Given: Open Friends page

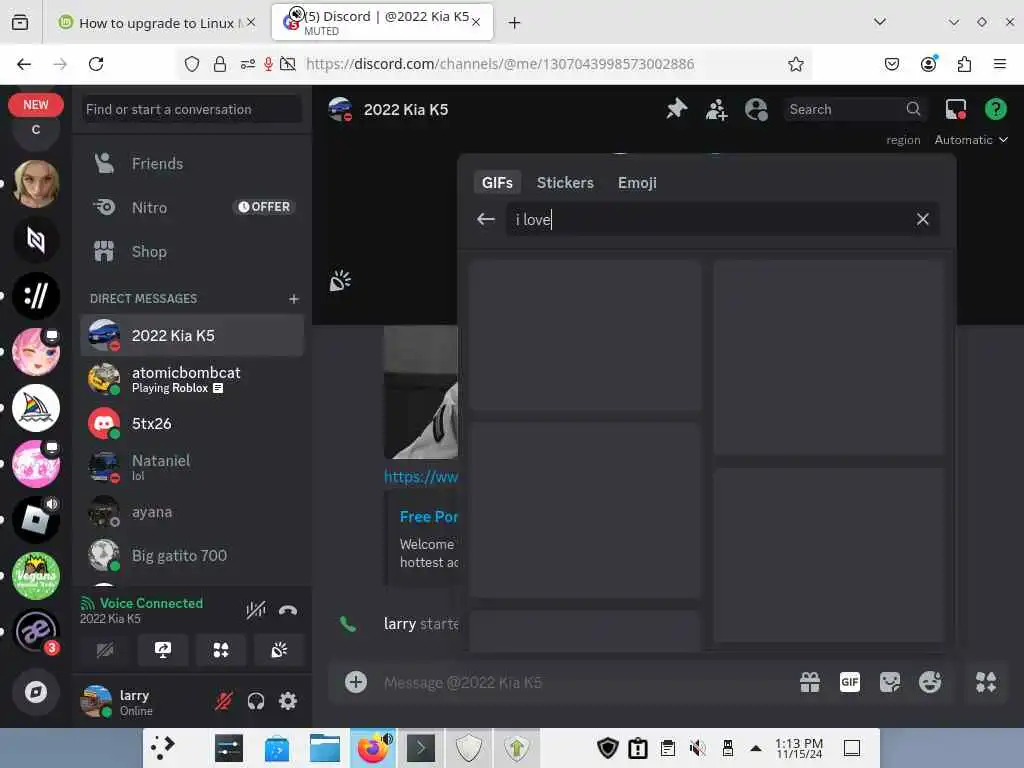Looking at the screenshot, I should (191, 163).
